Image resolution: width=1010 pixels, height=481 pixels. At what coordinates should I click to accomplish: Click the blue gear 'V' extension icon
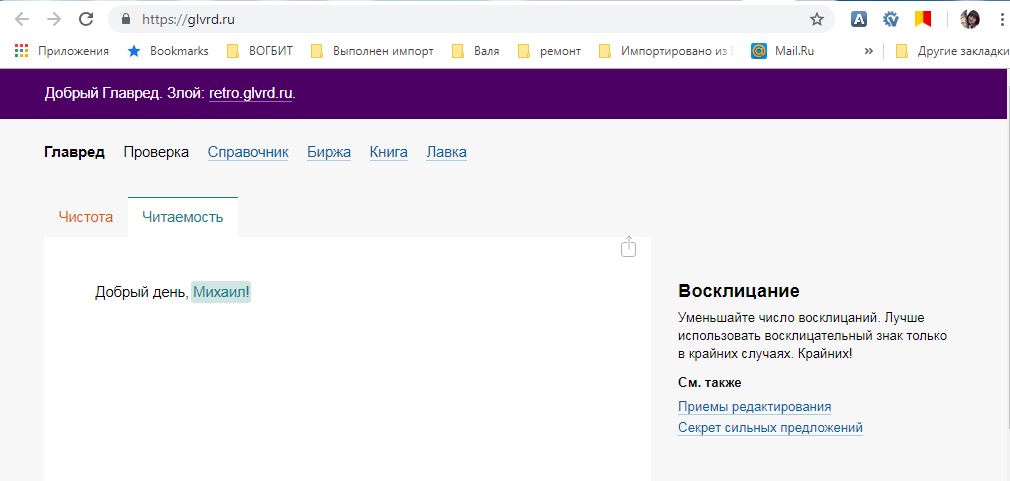pyautogui.click(x=891, y=19)
